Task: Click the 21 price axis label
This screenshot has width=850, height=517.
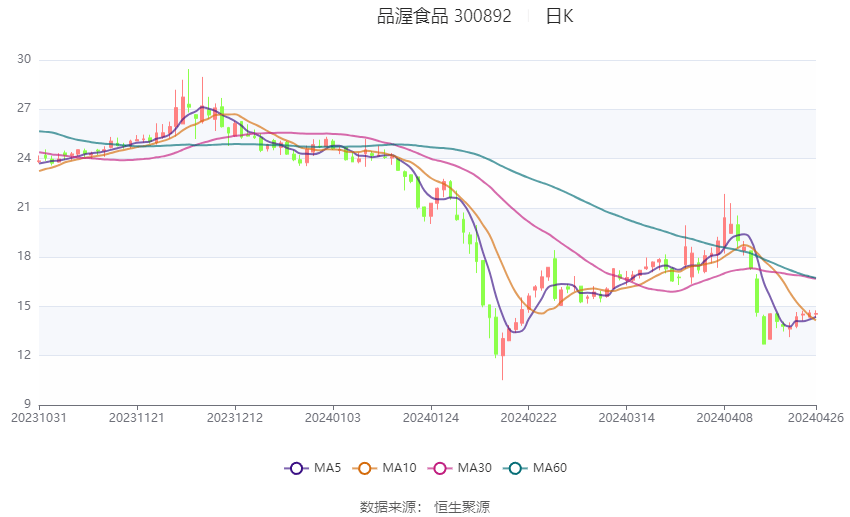Action: click(24, 207)
